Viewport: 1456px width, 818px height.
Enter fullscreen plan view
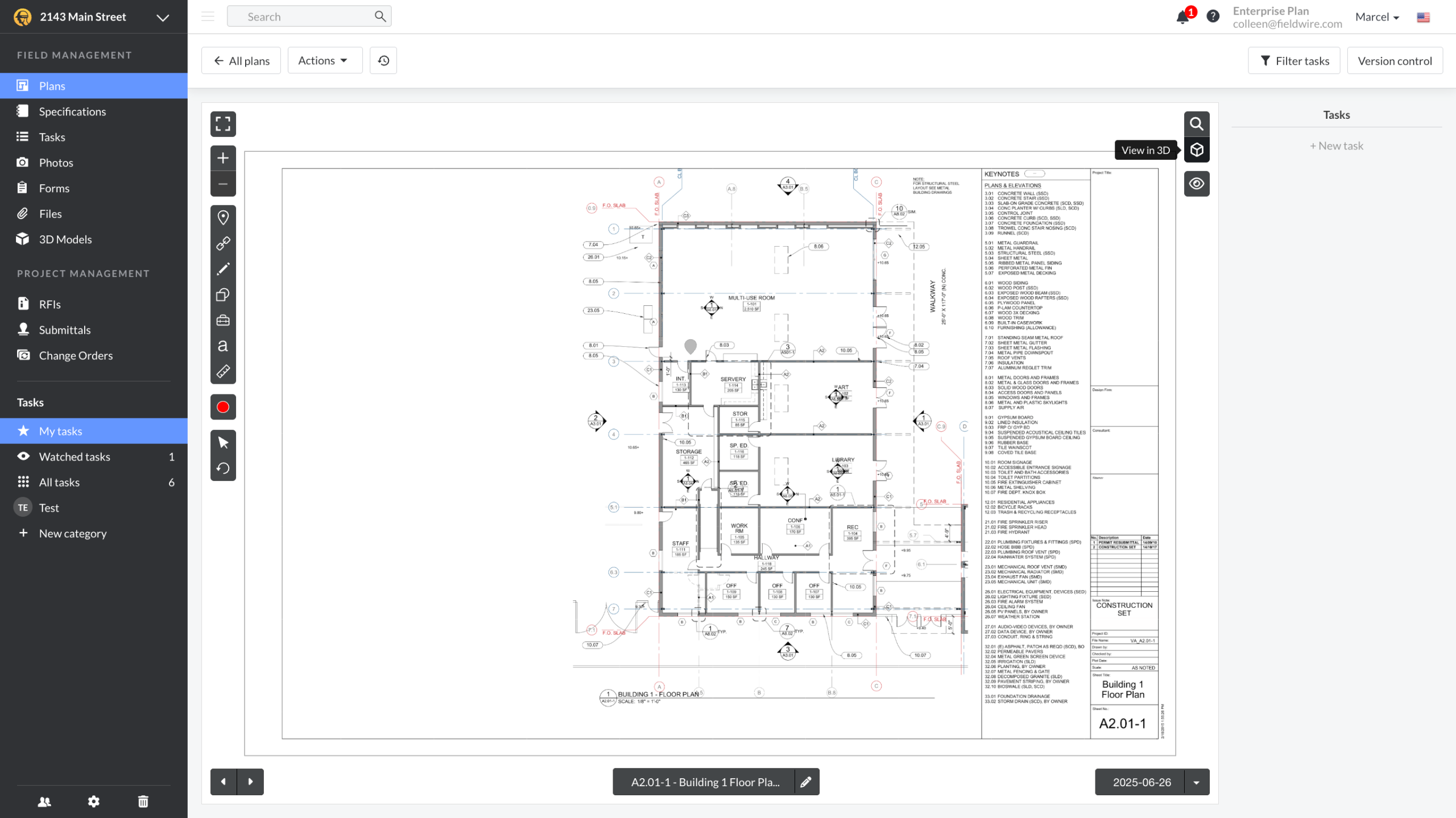point(223,124)
